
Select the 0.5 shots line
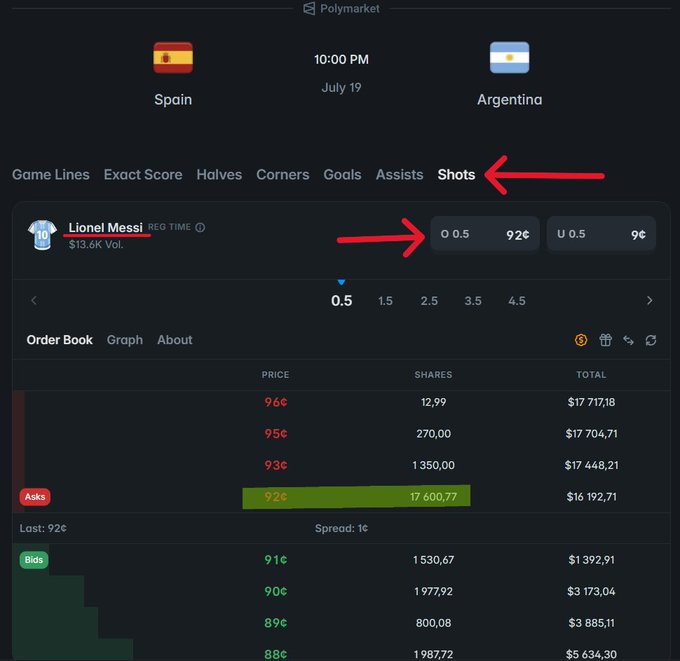click(342, 301)
